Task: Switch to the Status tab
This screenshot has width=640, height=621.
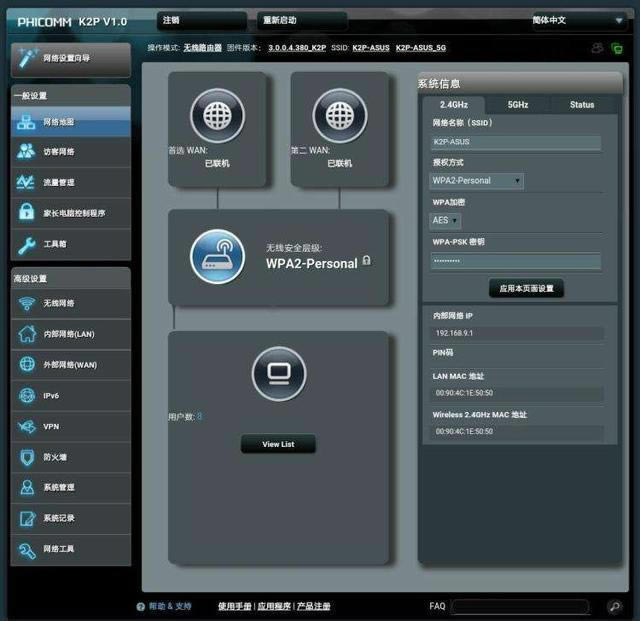Action: click(581, 104)
